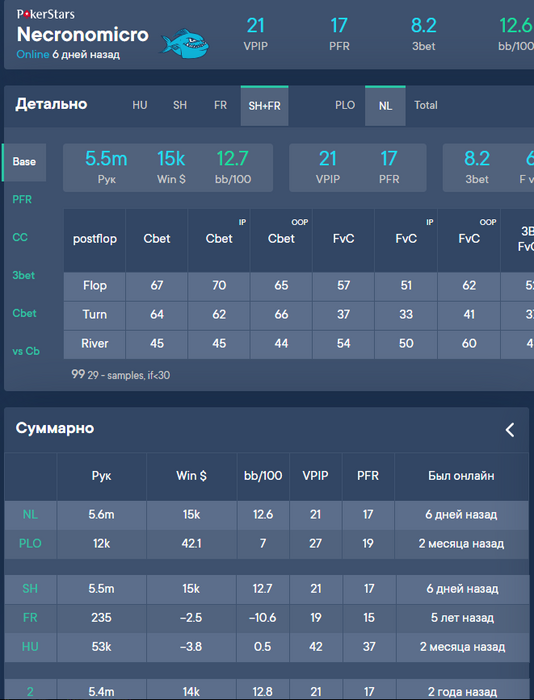Click River FvC OOP value 60

[469, 344]
